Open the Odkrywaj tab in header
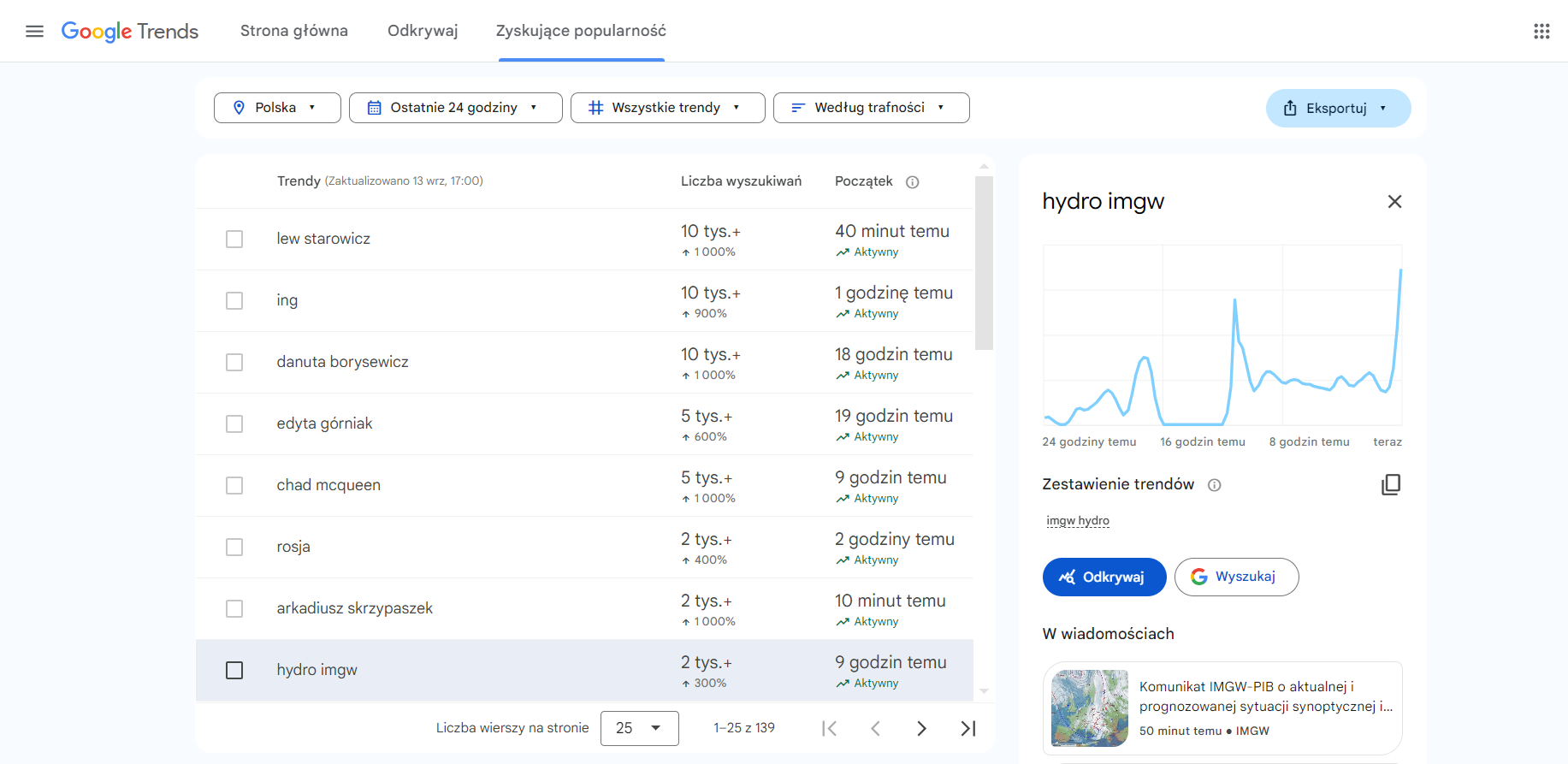This screenshot has height=764, width=1568. pyautogui.click(x=423, y=31)
